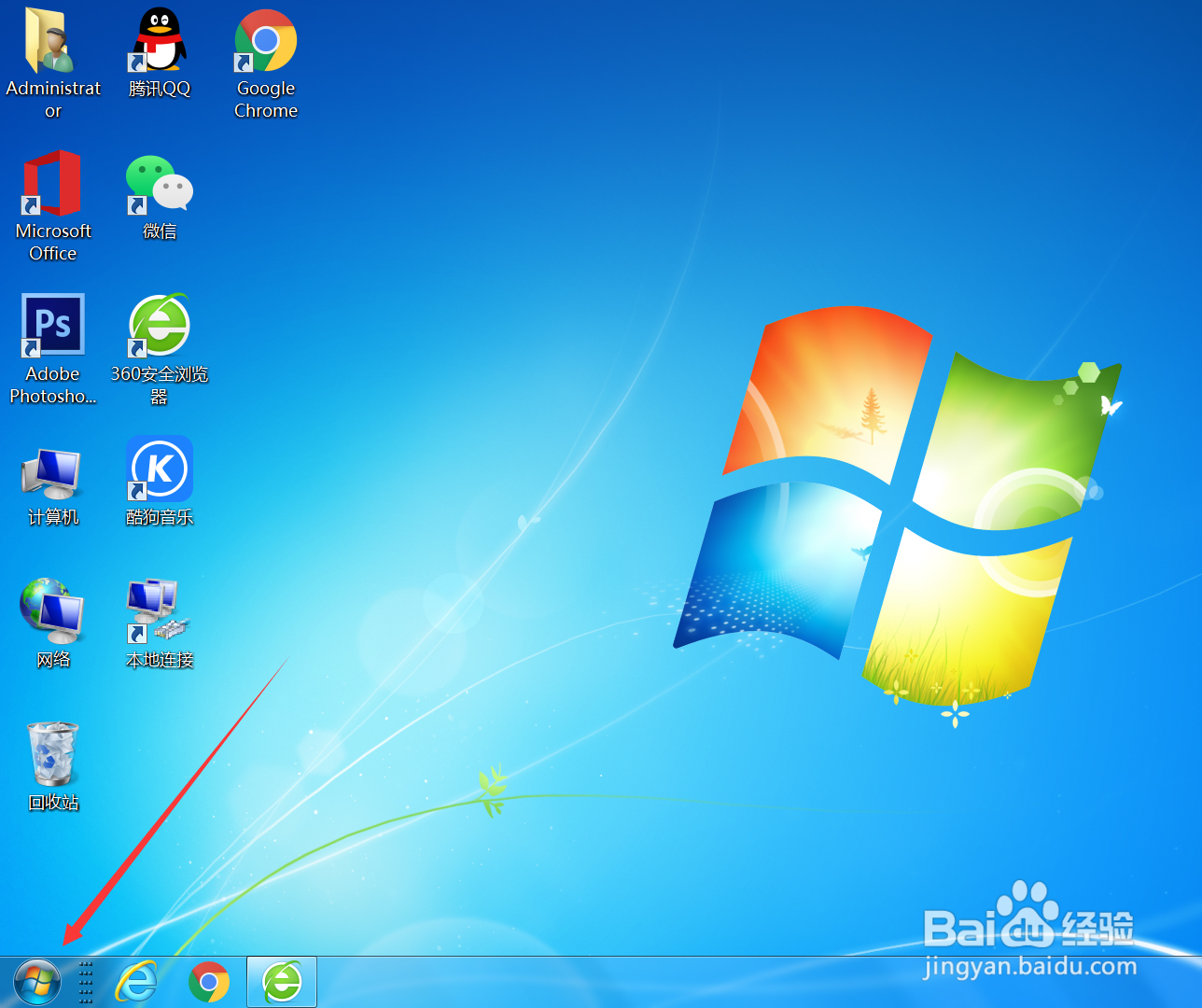This screenshot has width=1202, height=1008.
Task: Click the taskbar toolbar grip handle
Action: 86,983
